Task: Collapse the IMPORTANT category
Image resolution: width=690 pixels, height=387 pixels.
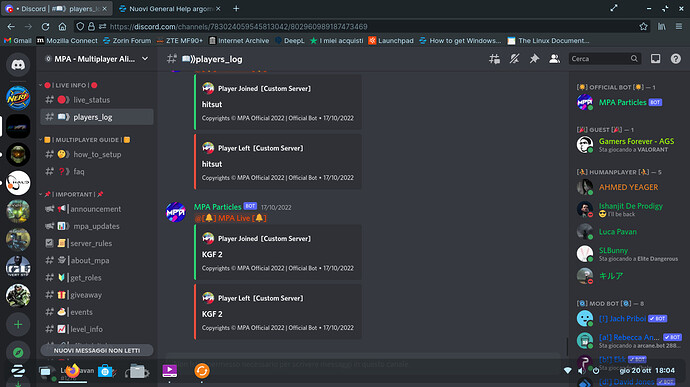Action: [x=71, y=194]
